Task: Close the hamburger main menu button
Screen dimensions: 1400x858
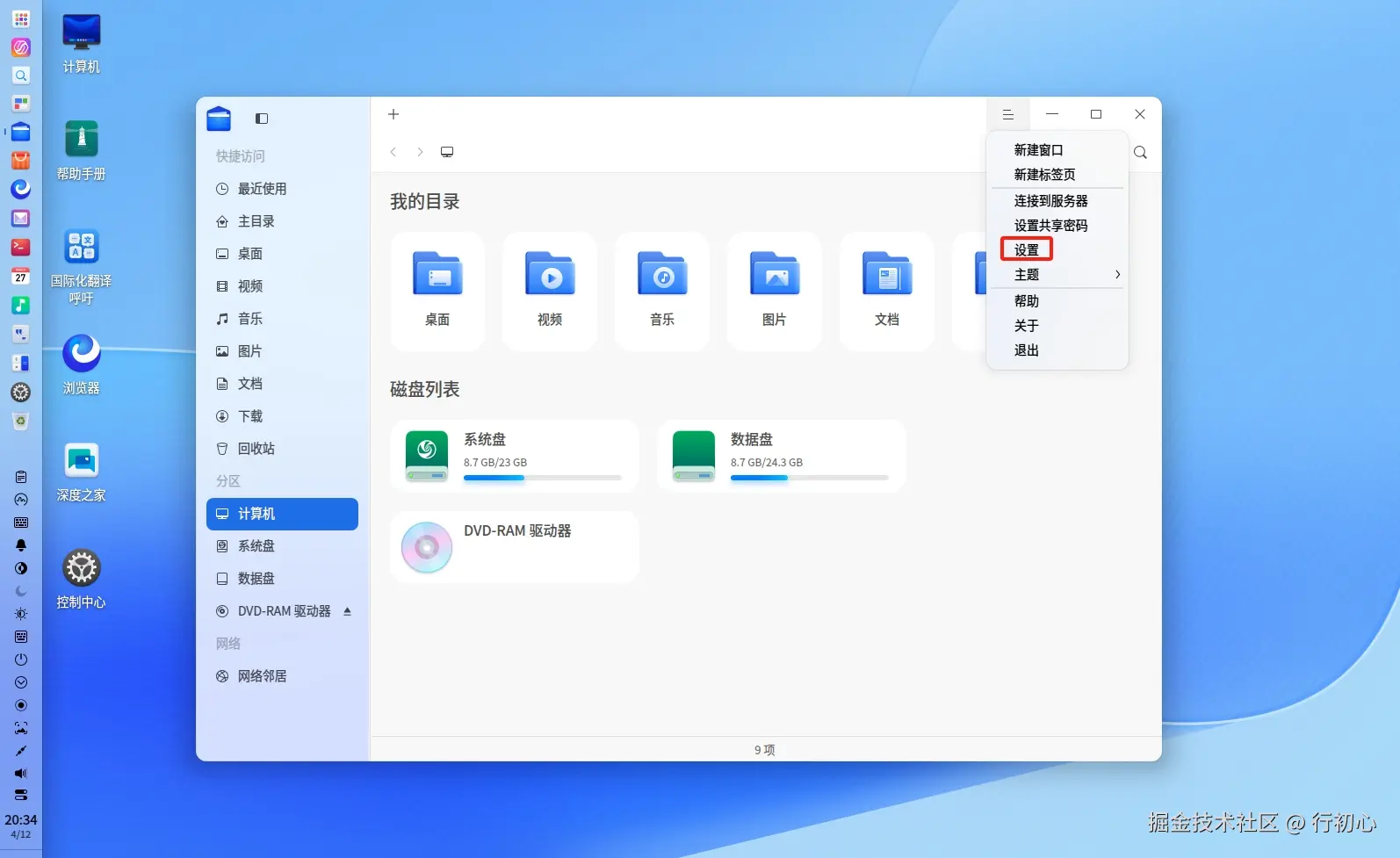Action: point(1008,114)
